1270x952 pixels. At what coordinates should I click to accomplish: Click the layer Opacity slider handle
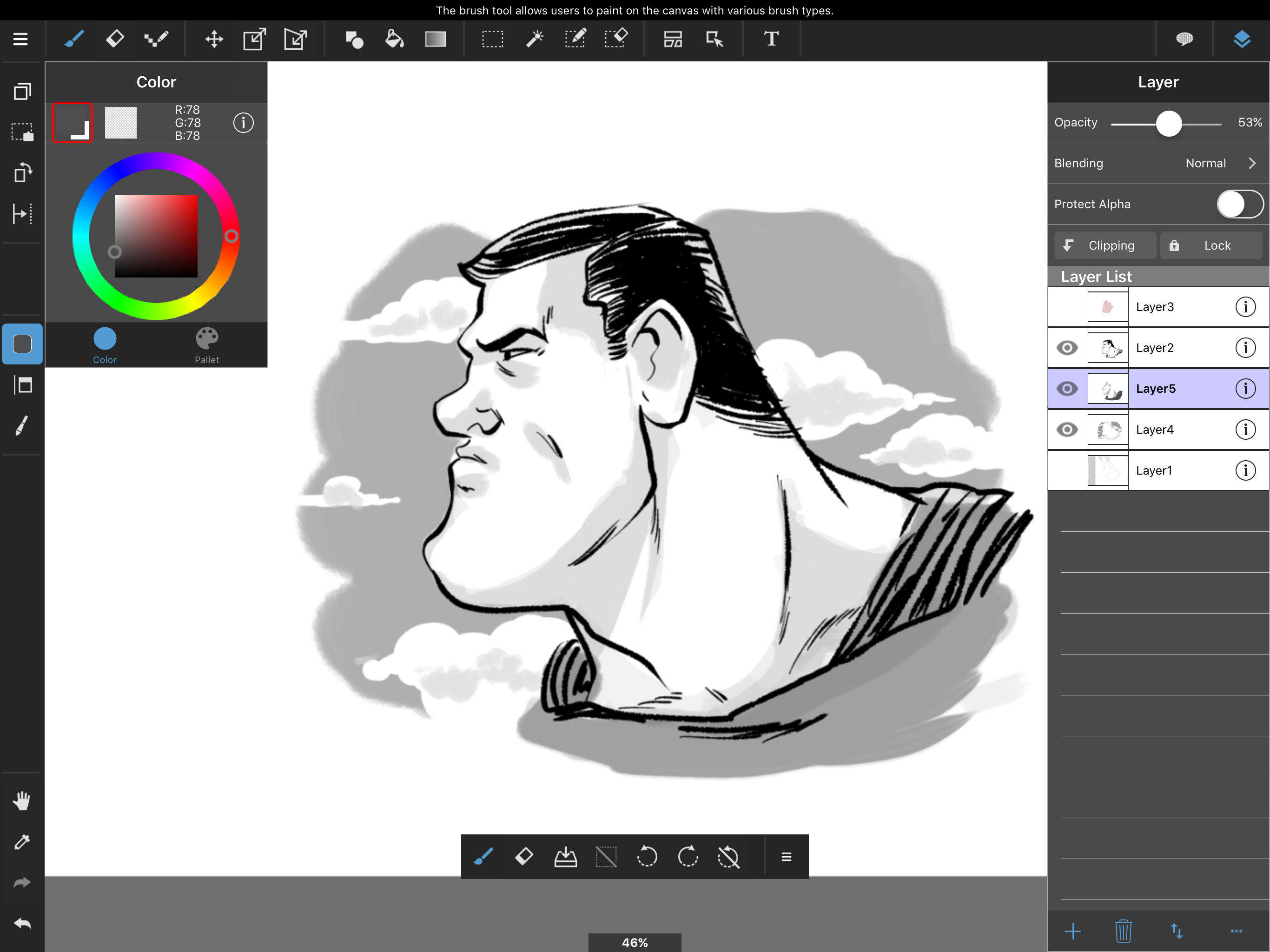tap(1168, 123)
